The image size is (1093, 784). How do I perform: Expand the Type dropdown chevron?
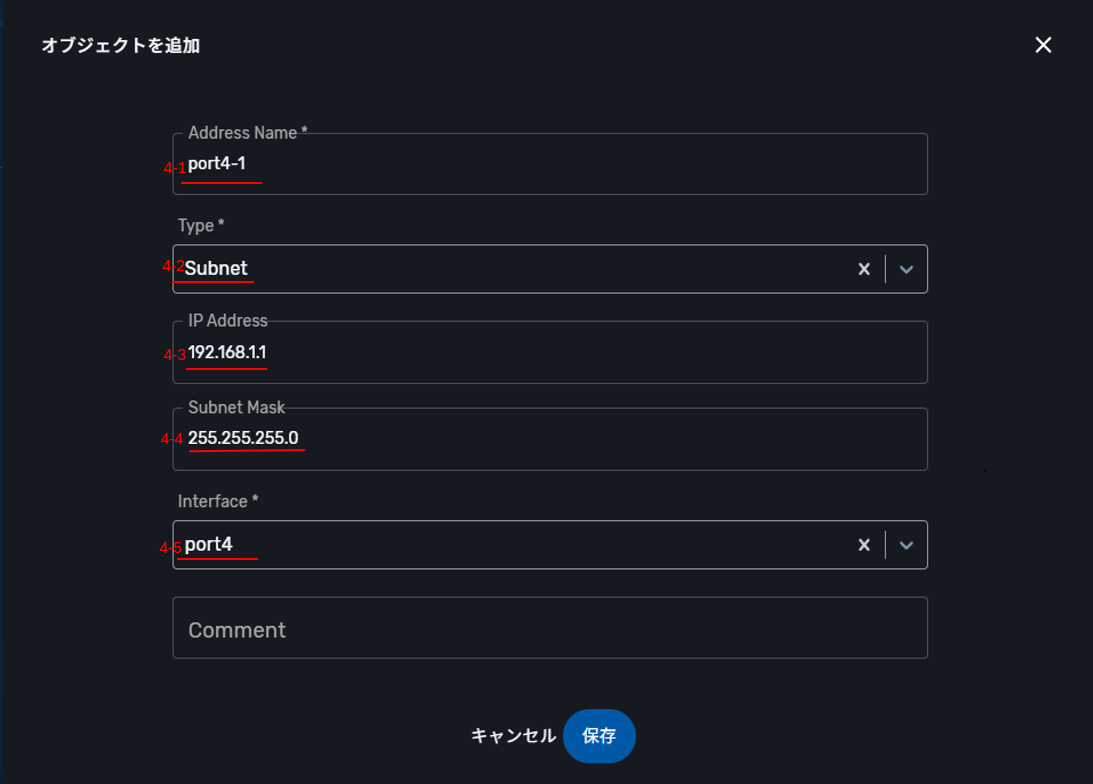pyautogui.click(x=907, y=269)
